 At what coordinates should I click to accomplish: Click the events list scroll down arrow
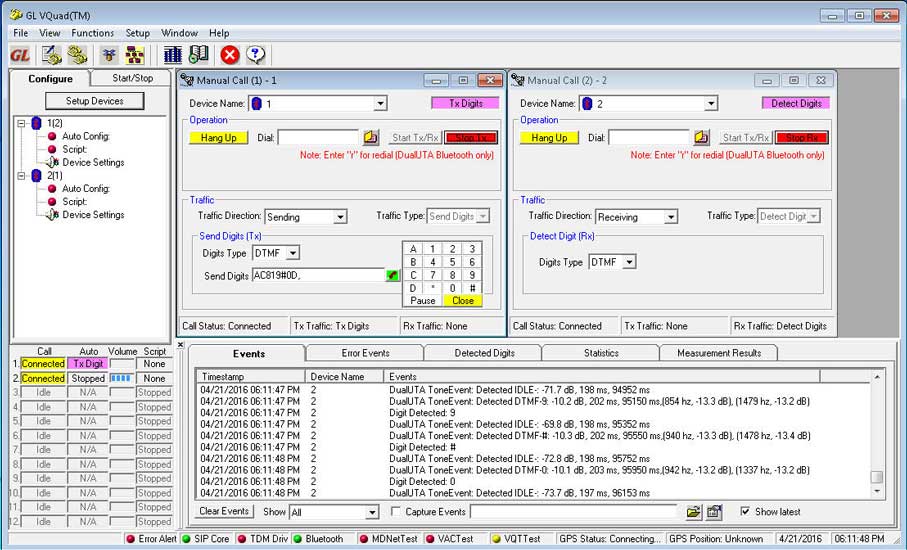pyautogui.click(x=877, y=491)
